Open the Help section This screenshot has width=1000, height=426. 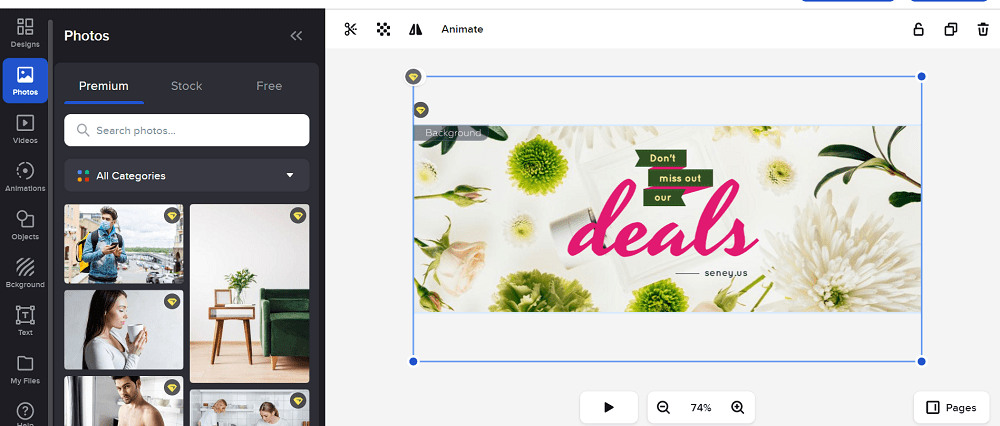(25, 413)
